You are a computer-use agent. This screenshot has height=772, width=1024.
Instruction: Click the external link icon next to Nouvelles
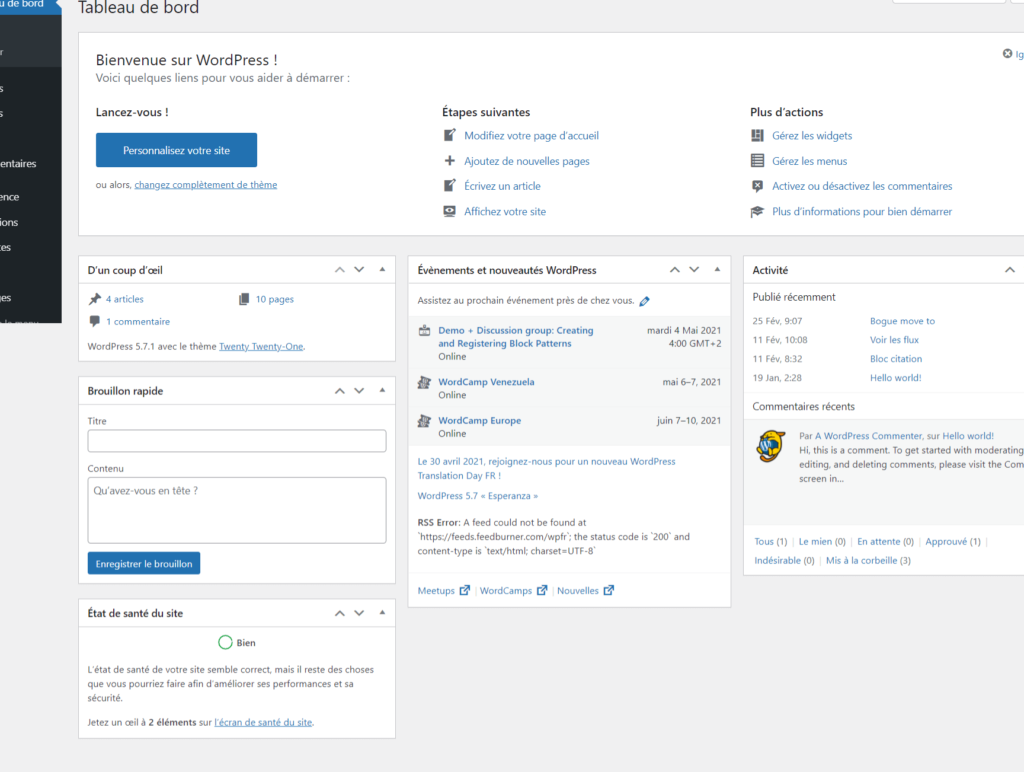coord(609,590)
